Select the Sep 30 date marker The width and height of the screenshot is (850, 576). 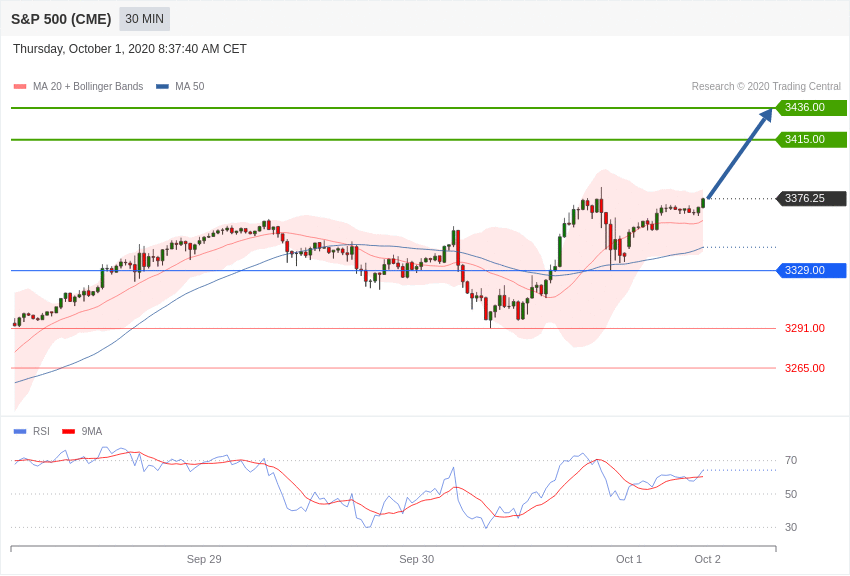[416, 559]
